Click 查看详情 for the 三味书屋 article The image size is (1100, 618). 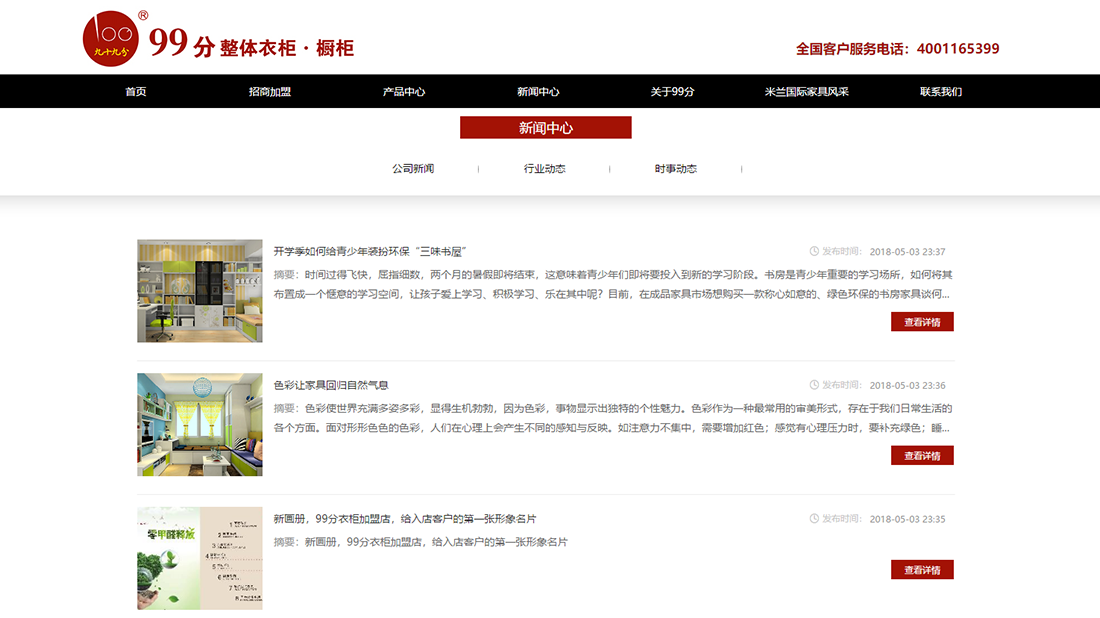click(x=922, y=321)
